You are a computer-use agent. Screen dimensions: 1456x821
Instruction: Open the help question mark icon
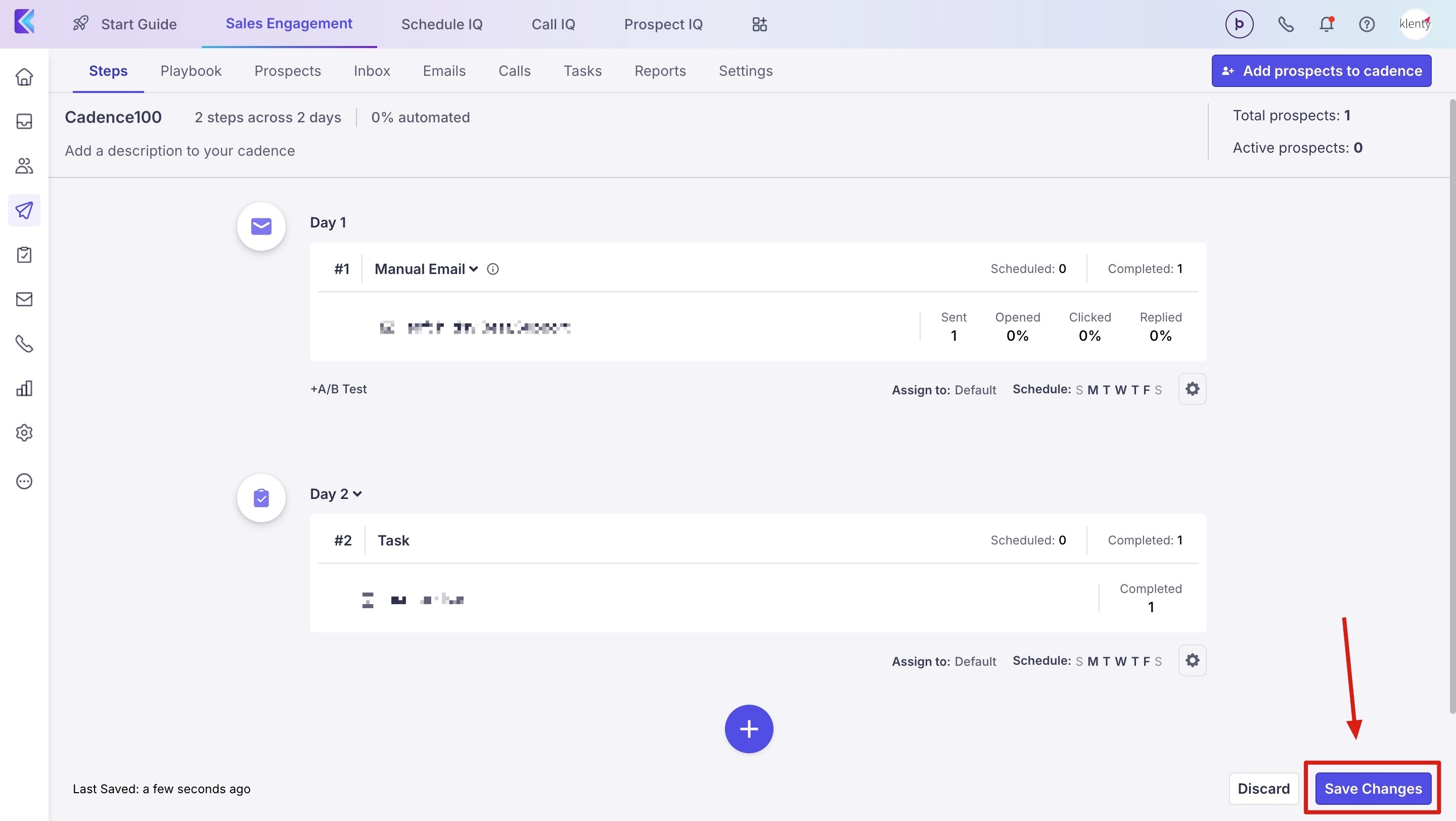[x=1367, y=24]
